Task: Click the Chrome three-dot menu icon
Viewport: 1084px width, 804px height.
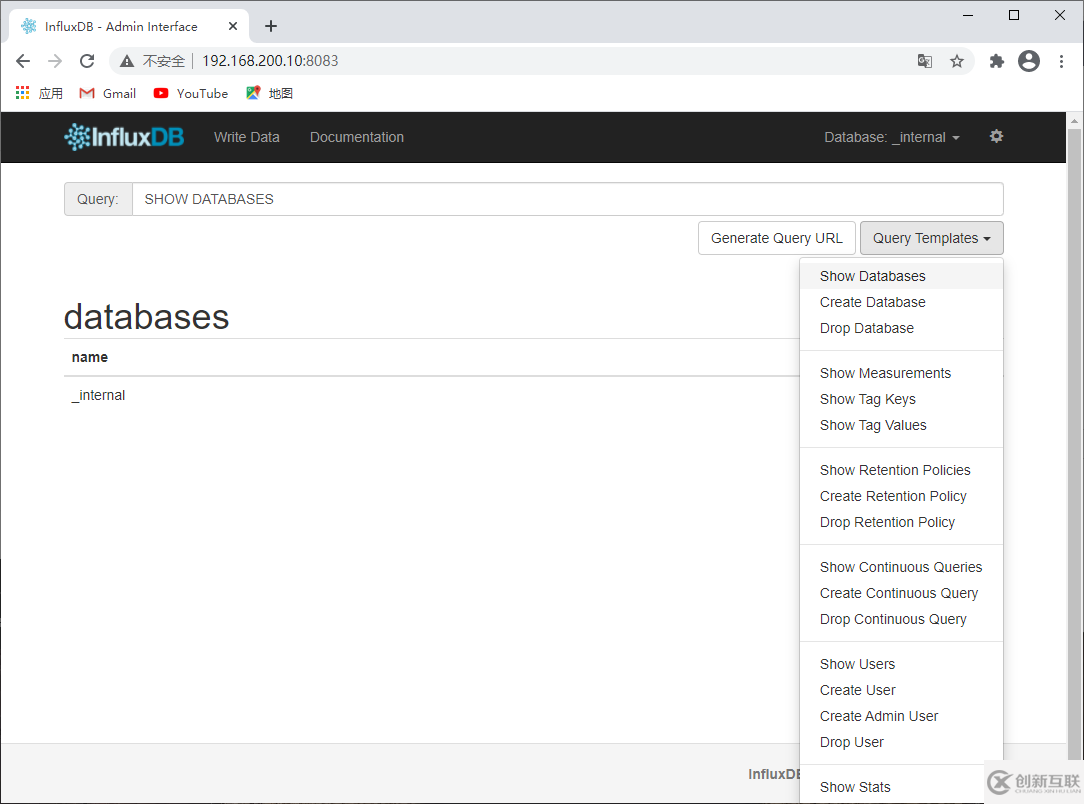Action: pos(1061,61)
